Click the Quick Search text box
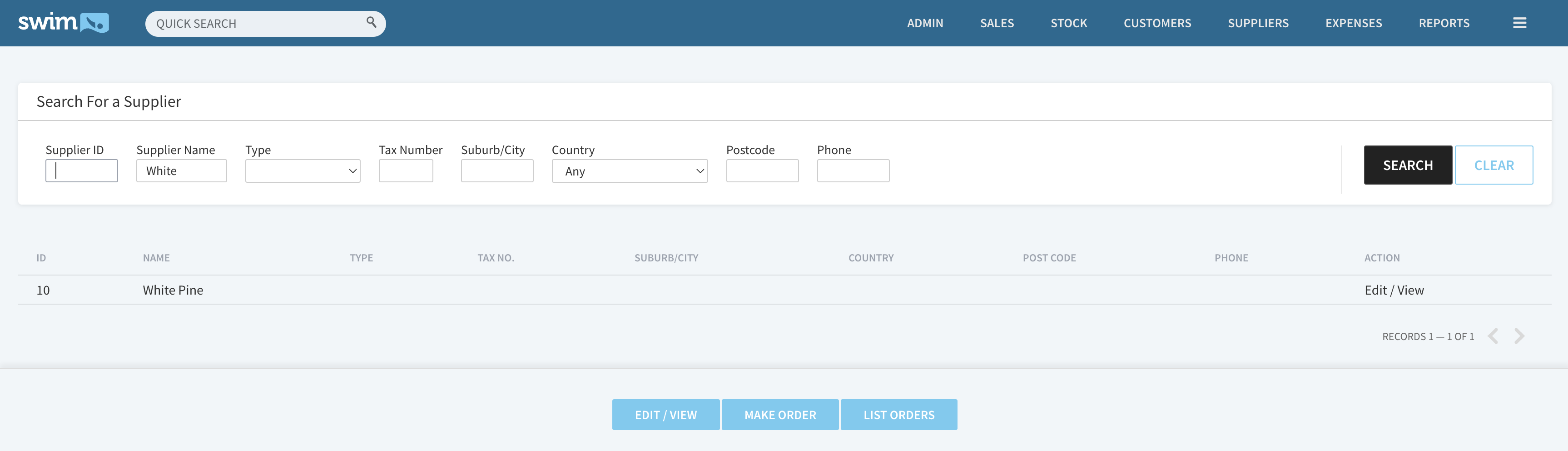Viewport: 1568px width, 451px height. pyautogui.click(x=256, y=24)
